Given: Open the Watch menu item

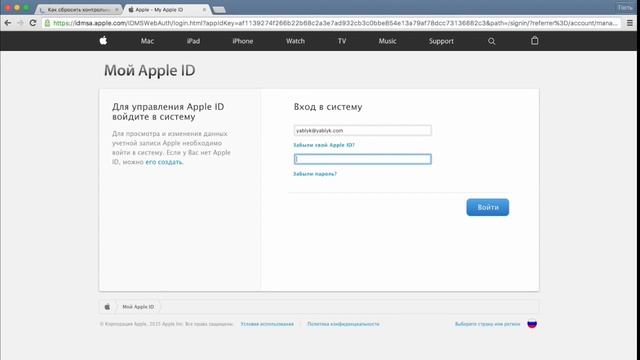Looking at the screenshot, I should 295,41.
